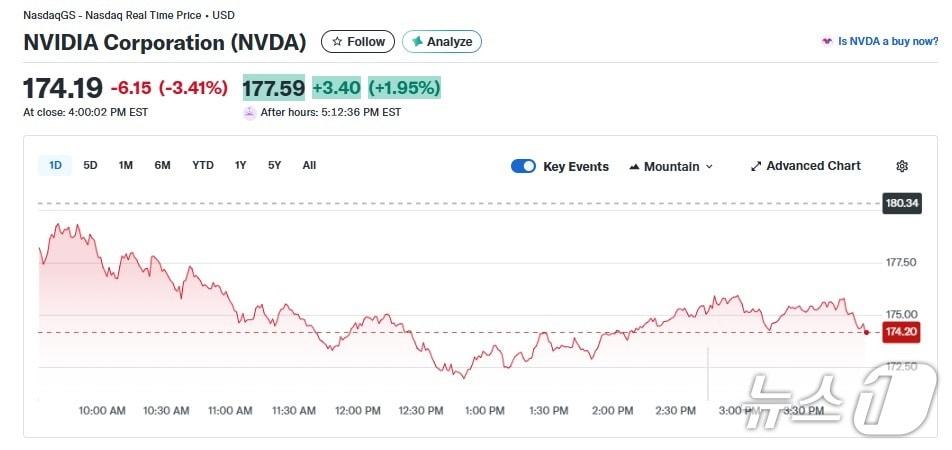Click the Mountain chart type icon

[634, 167]
